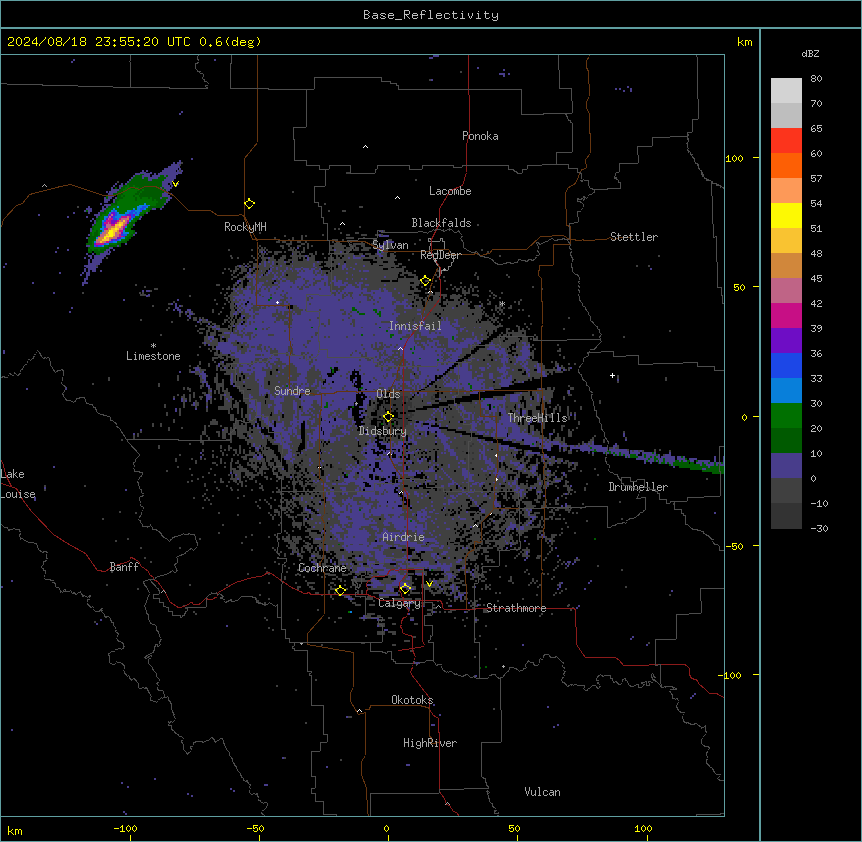The image size is (862, 842).
Task: Click the 45 value on dBZ scale
Action: (x=816, y=278)
